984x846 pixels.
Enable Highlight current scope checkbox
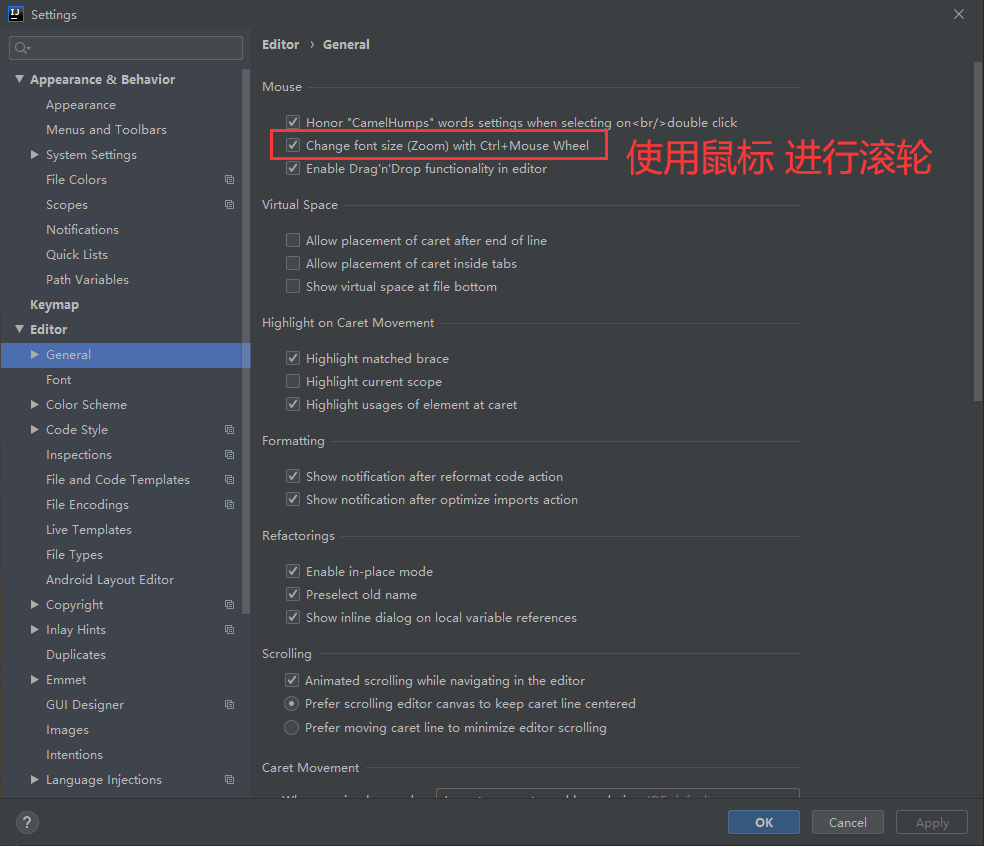point(293,381)
